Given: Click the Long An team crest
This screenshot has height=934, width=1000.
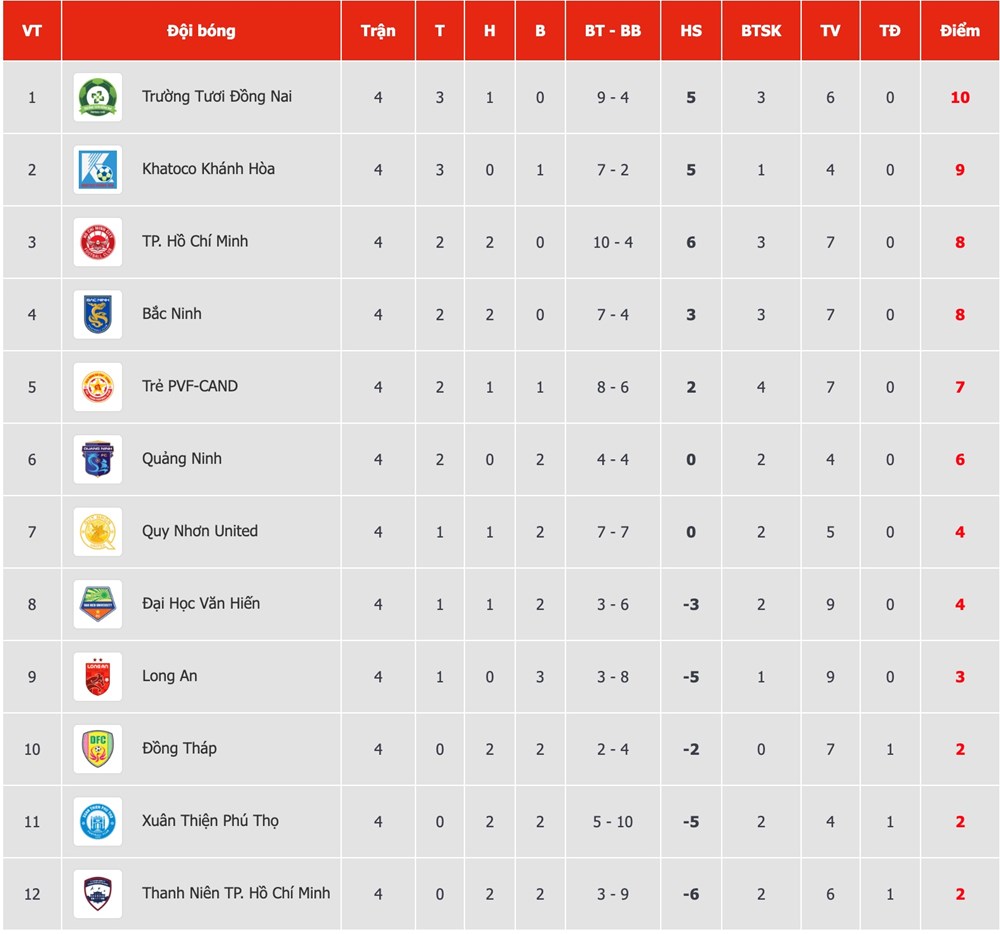Looking at the screenshot, I should click(x=98, y=677).
